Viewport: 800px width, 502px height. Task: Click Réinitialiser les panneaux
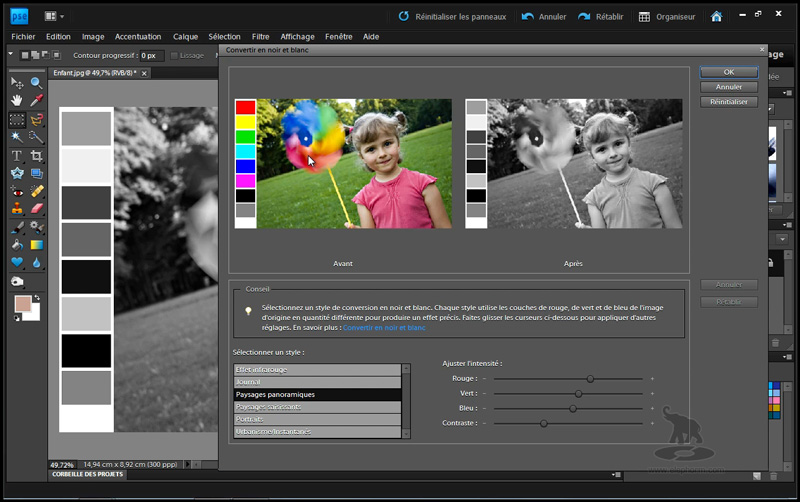(452, 17)
